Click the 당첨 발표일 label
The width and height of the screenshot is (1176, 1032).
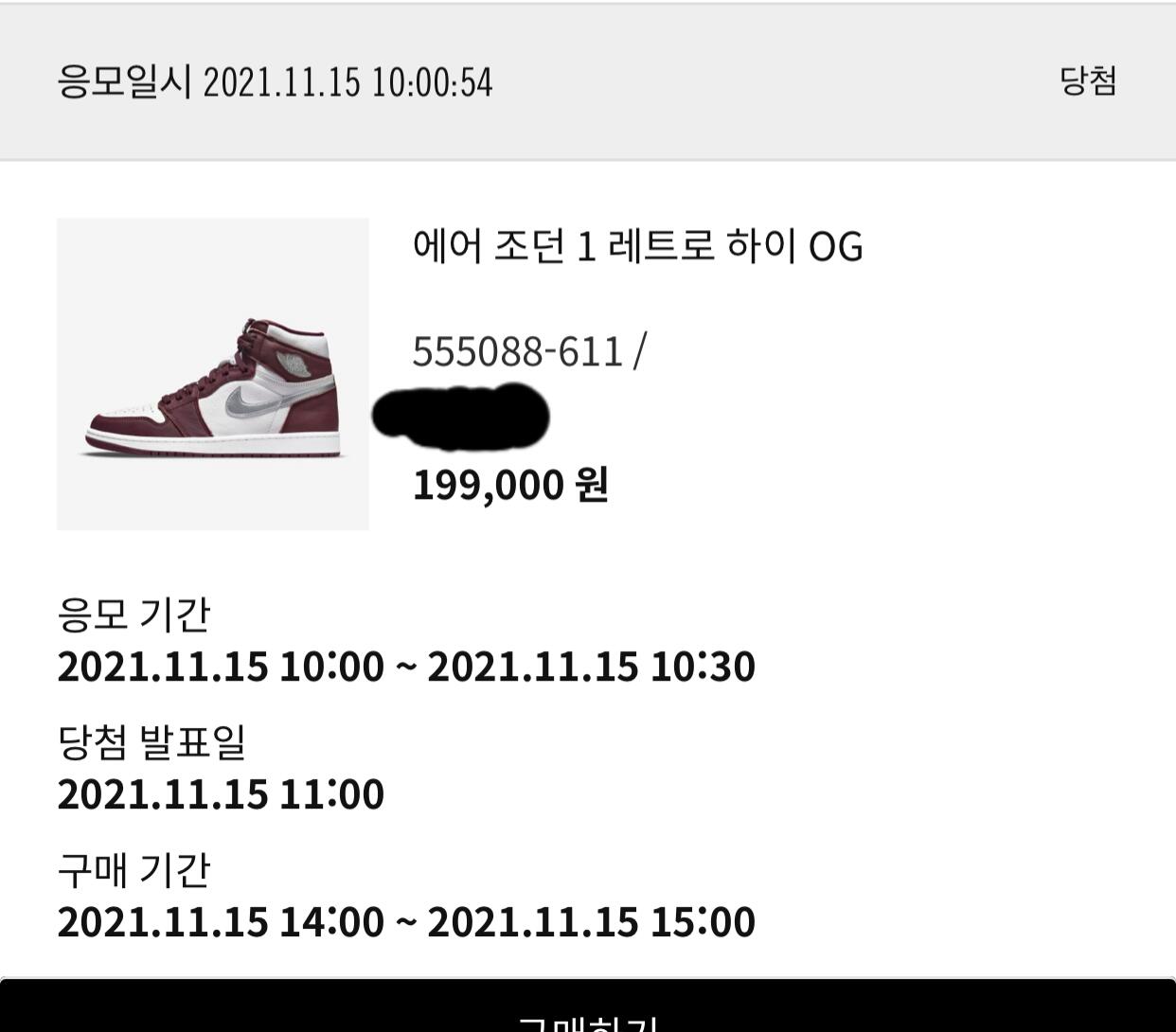click(x=151, y=742)
